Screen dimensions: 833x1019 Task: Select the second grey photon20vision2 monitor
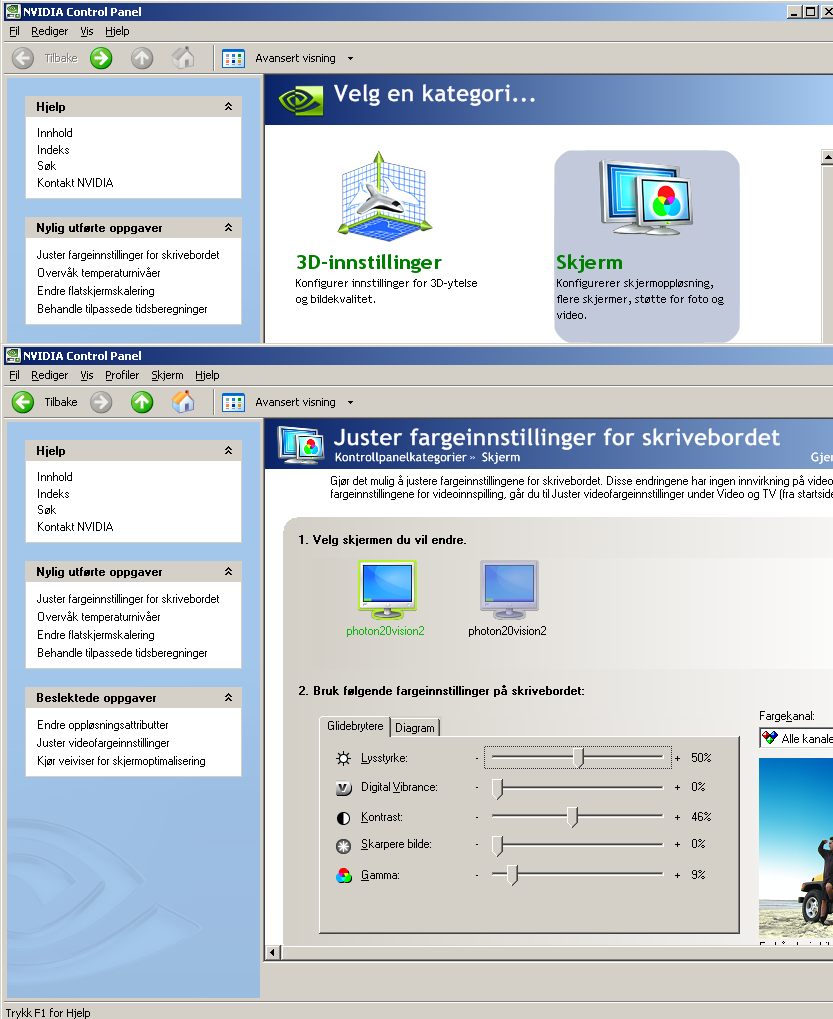click(x=509, y=589)
